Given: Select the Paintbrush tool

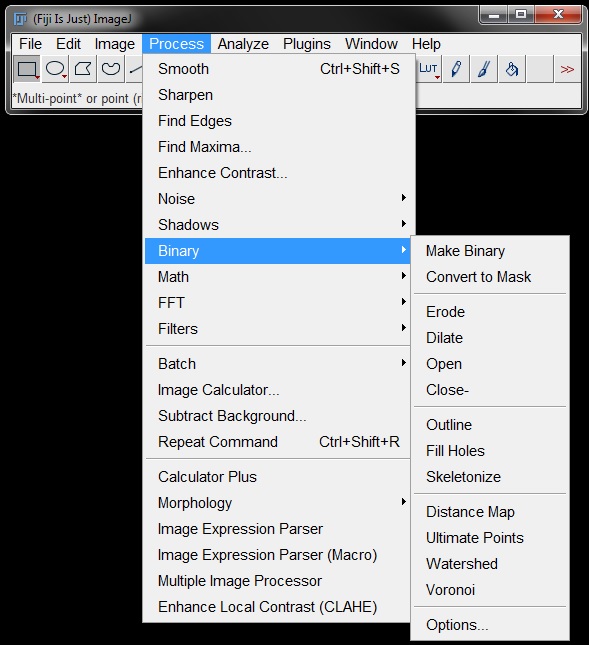Looking at the screenshot, I should [x=484, y=69].
